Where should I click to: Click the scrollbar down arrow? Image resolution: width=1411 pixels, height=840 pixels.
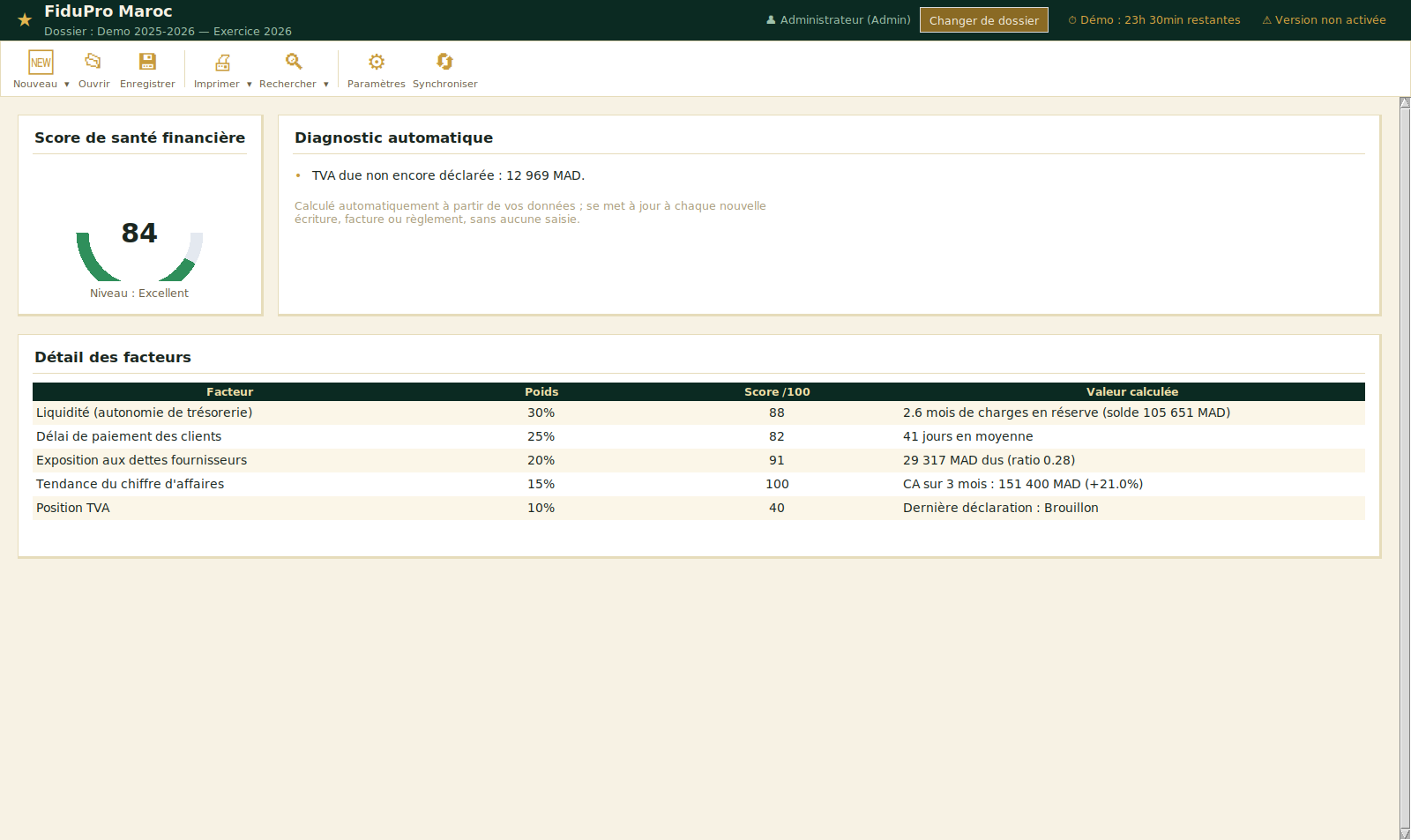pyautogui.click(x=1405, y=834)
